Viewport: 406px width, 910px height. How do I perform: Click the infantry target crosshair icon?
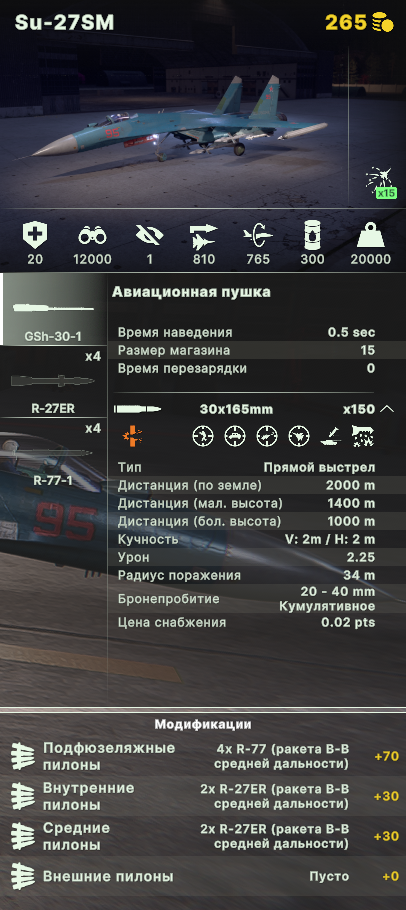203,436
